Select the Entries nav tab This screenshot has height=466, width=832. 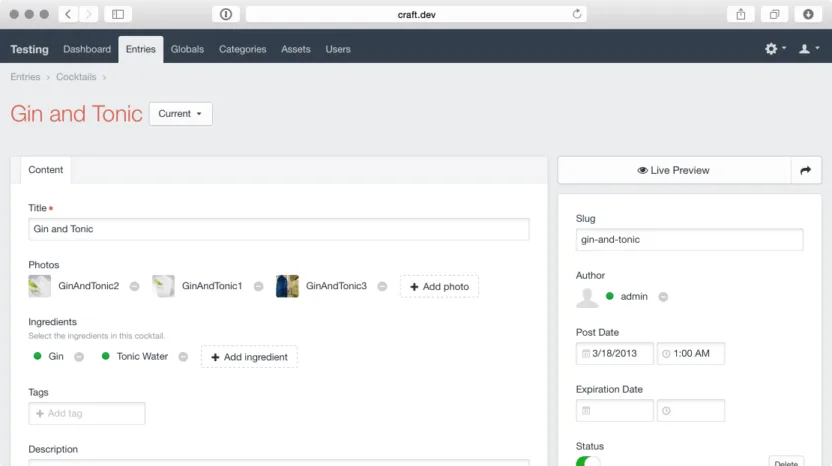tap(141, 49)
